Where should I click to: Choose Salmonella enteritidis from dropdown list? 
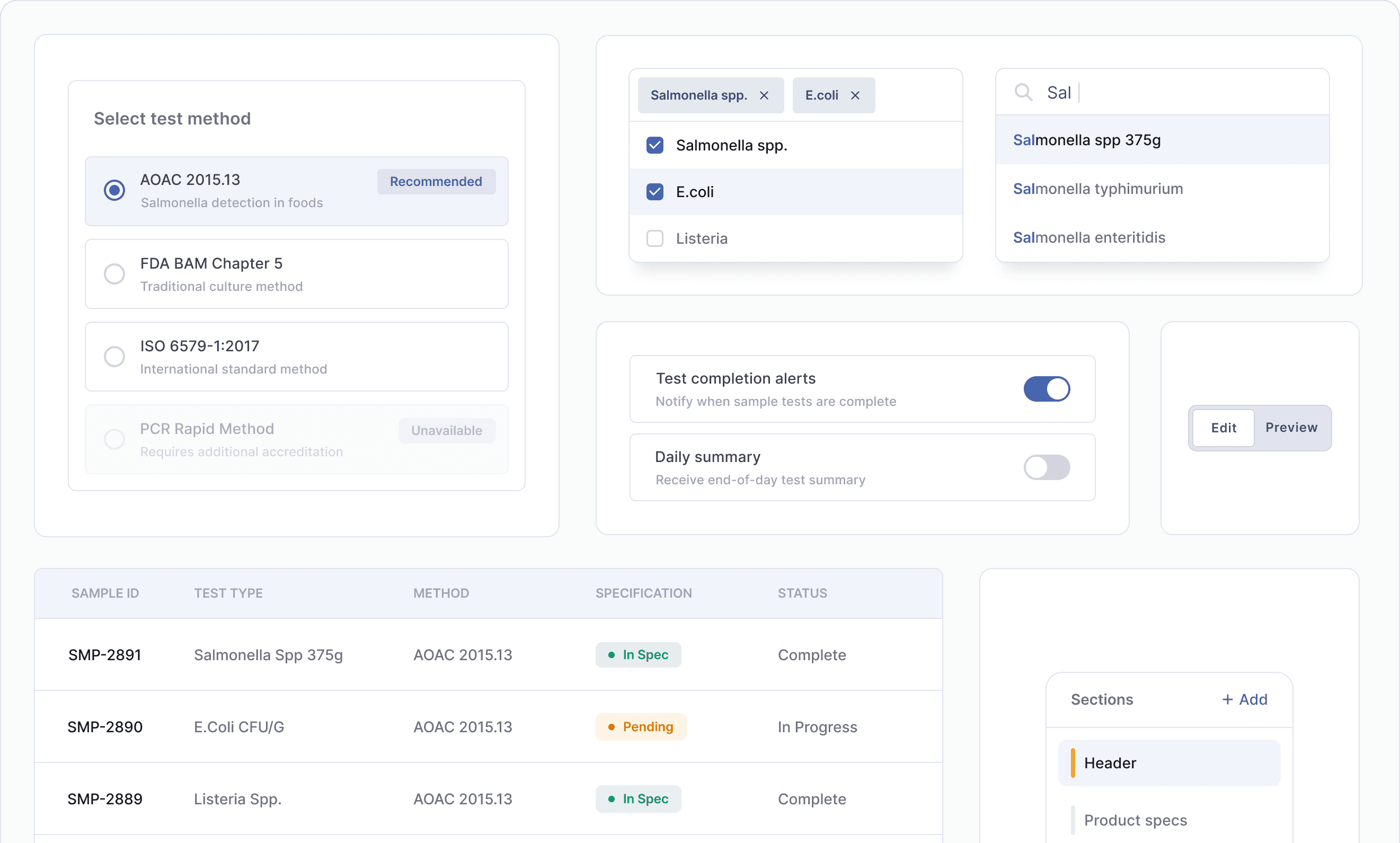point(1089,238)
